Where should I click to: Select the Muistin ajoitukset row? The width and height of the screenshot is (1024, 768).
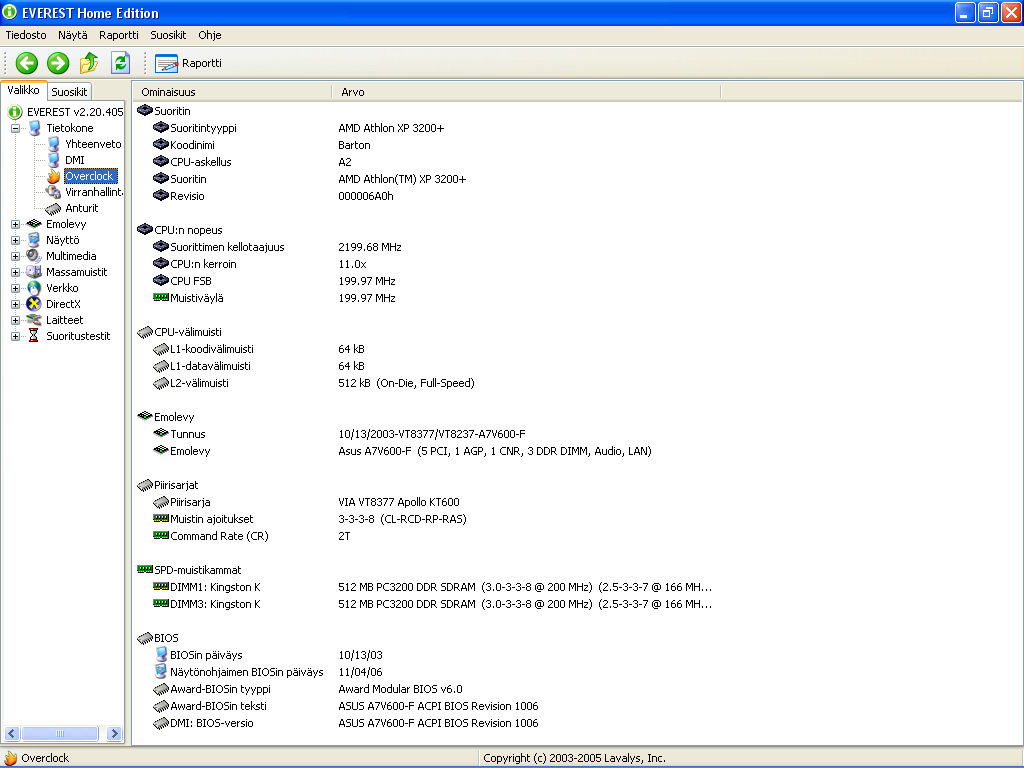tap(577, 519)
